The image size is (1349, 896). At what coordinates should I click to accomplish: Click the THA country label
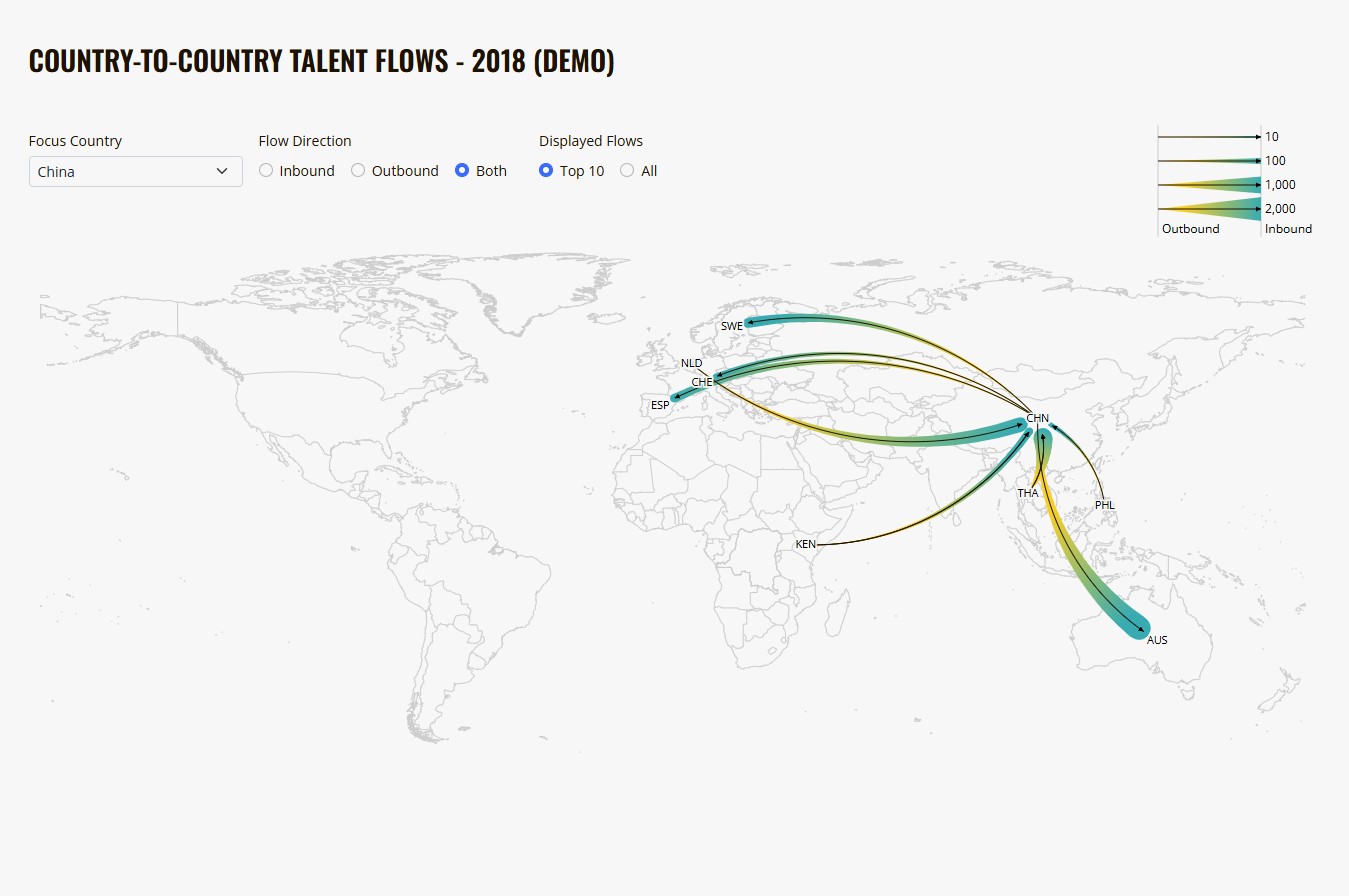[x=1028, y=493]
